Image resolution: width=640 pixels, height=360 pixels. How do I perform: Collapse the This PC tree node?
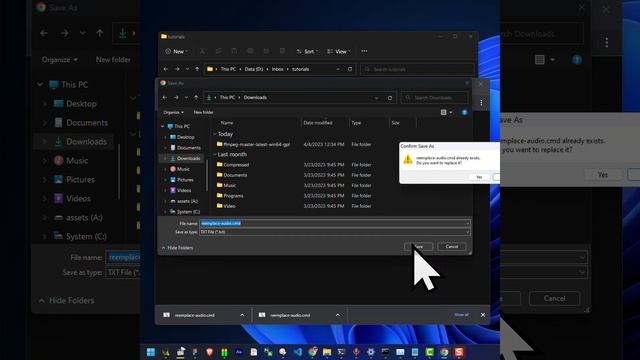point(163,127)
